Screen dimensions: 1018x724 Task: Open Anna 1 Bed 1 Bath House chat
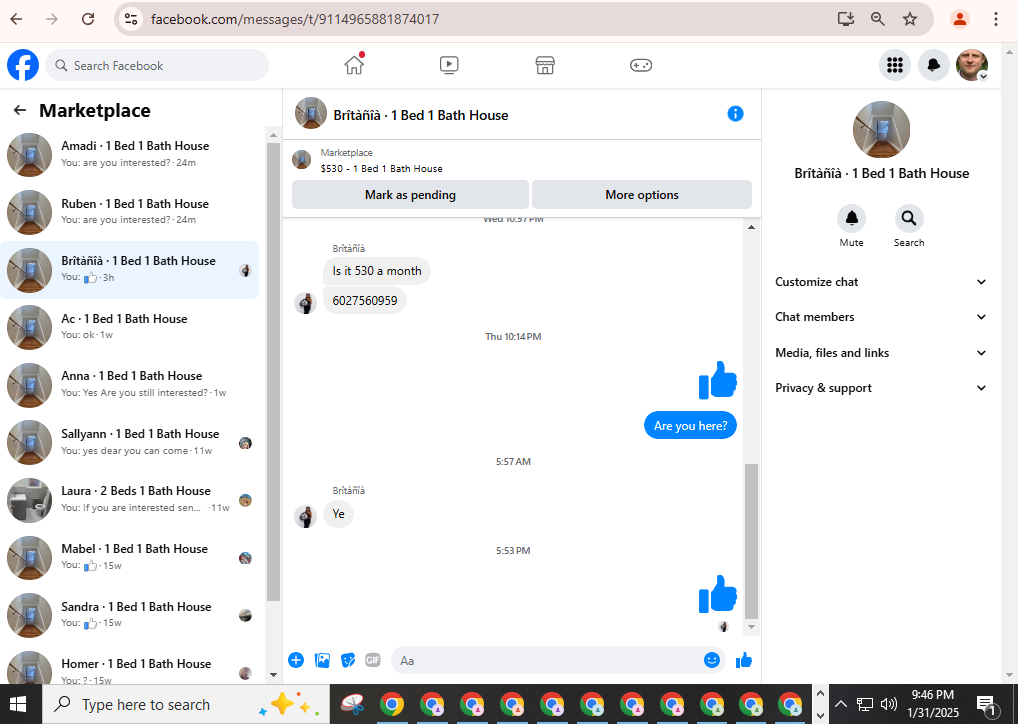pos(130,384)
